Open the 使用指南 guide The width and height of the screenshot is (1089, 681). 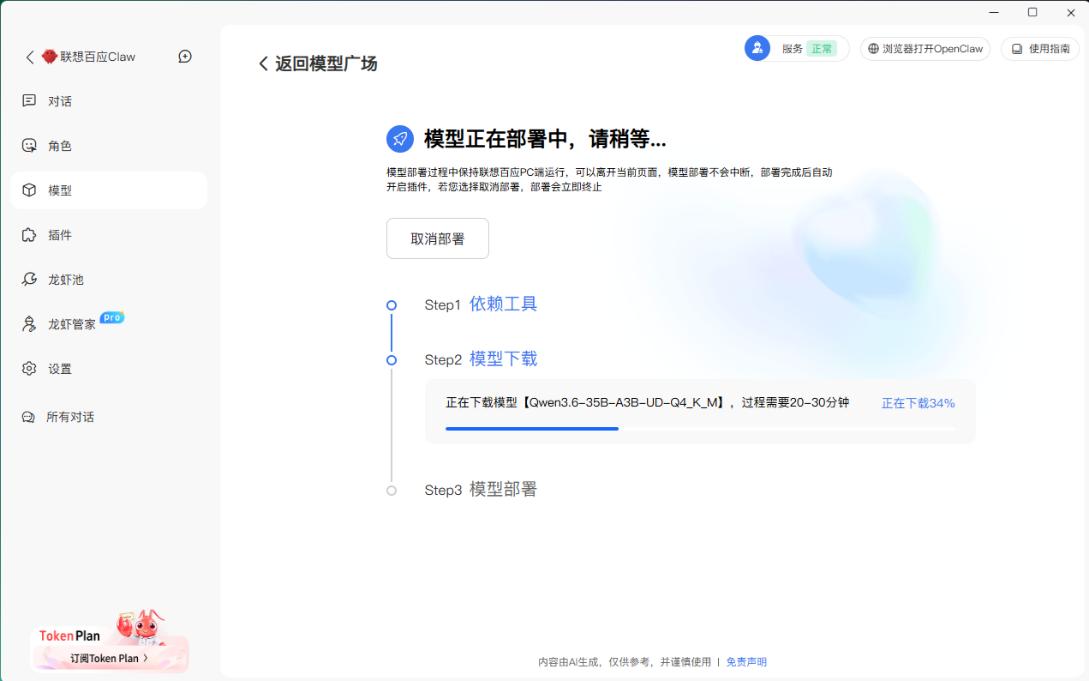(x=1040, y=49)
